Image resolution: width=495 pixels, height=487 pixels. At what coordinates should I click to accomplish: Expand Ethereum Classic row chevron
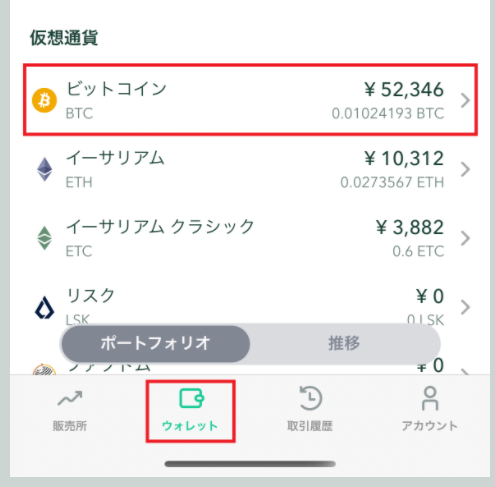[x=465, y=238]
